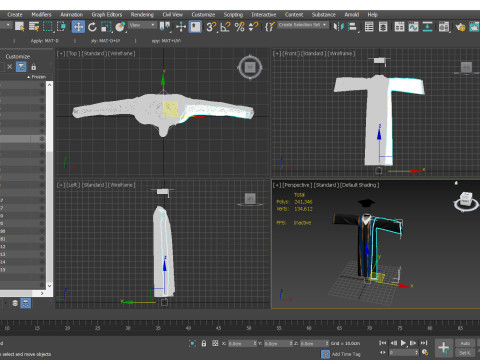
Task: Open the Rendering menu
Action: 142,15
